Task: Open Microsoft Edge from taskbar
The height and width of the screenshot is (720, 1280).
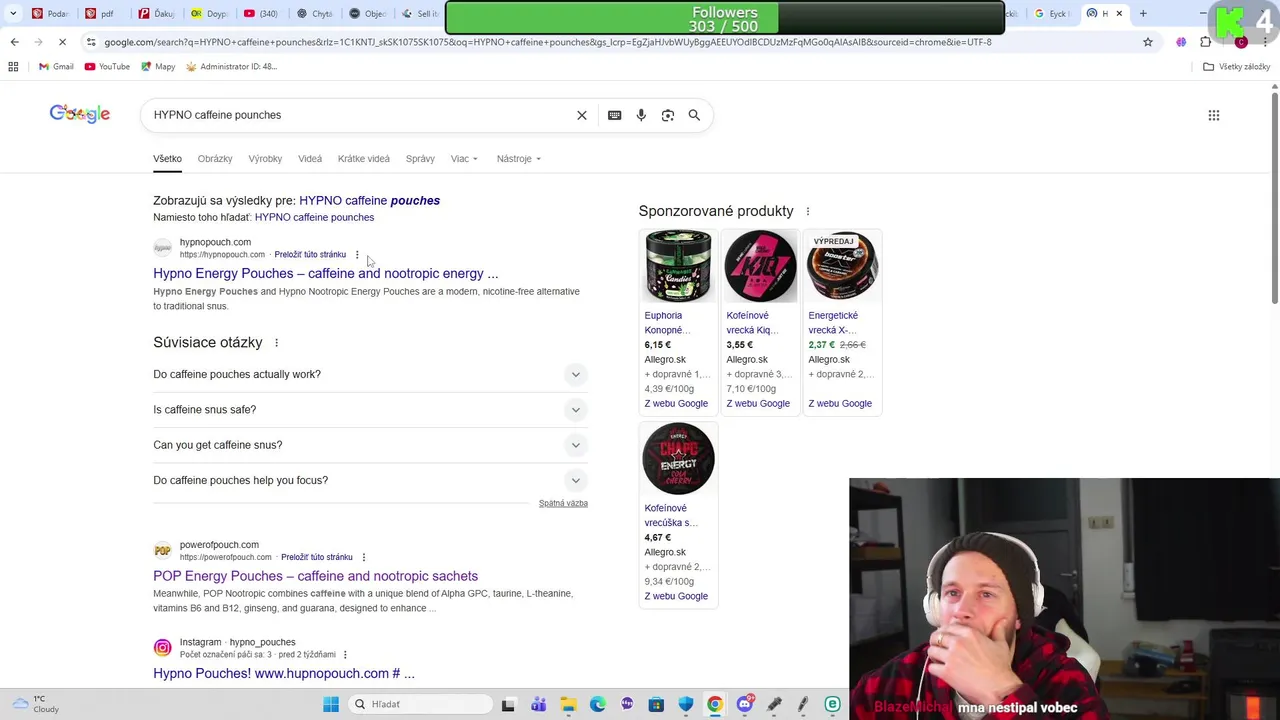Action: (x=597, y=704)
